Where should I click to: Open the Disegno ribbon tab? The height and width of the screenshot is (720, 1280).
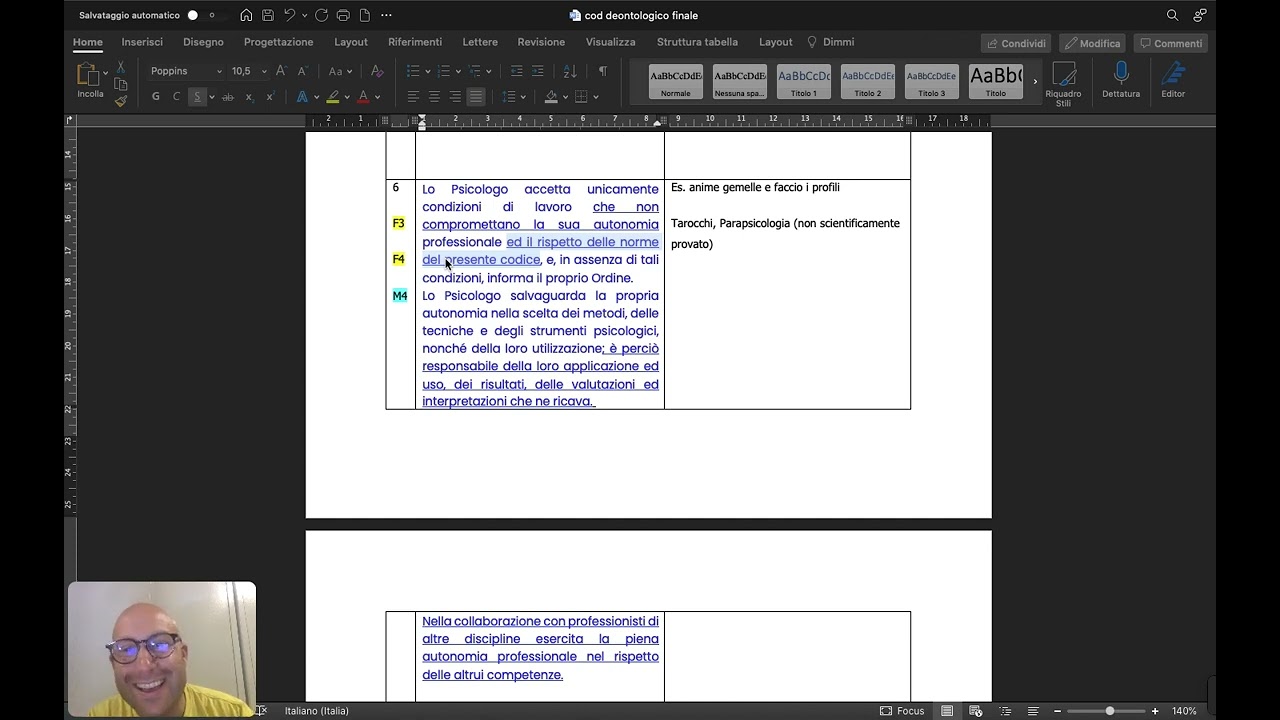pos(203,42)
